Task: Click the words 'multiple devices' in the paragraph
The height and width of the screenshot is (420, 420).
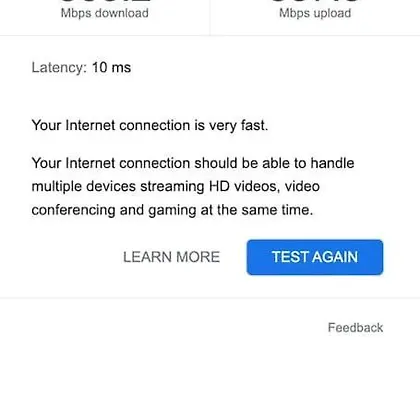Action: coord(84,187)
